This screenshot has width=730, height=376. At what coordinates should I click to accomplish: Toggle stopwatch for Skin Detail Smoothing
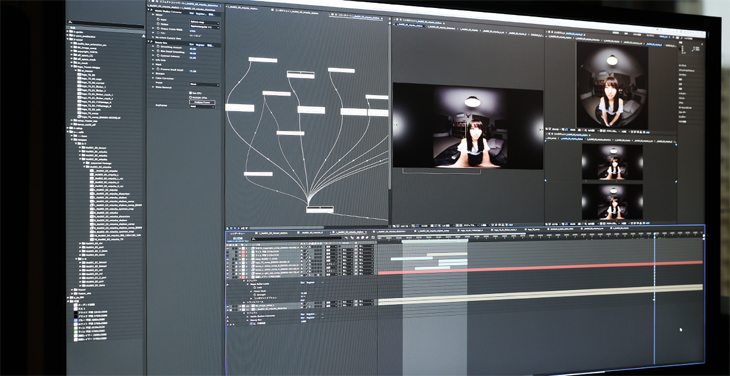pyautogui.click(x=158, y=51)
